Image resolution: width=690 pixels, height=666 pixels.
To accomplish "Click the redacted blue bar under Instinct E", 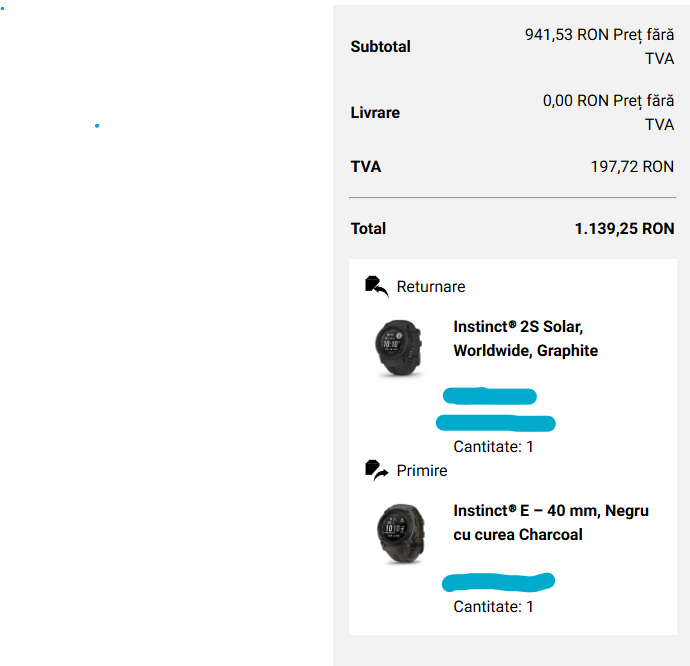I will click(498, 582).
